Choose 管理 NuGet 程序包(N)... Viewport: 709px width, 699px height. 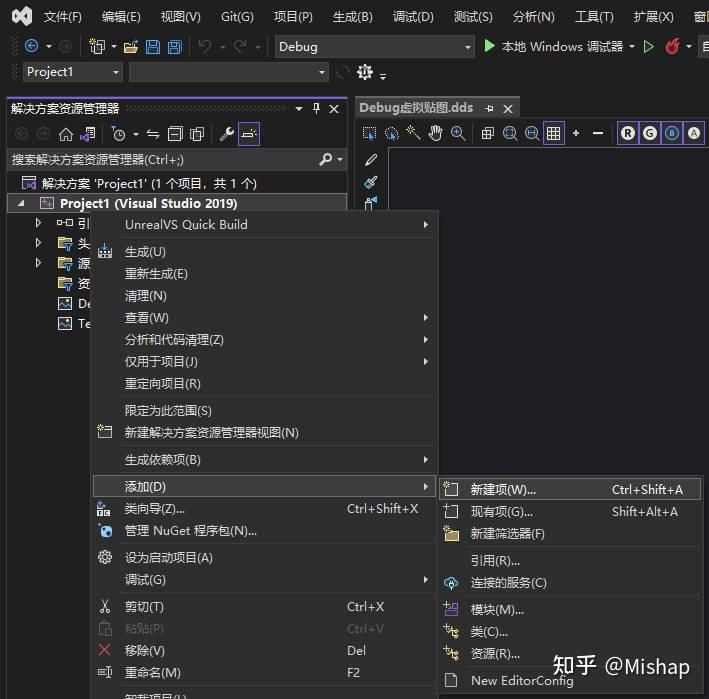point(265,531)
